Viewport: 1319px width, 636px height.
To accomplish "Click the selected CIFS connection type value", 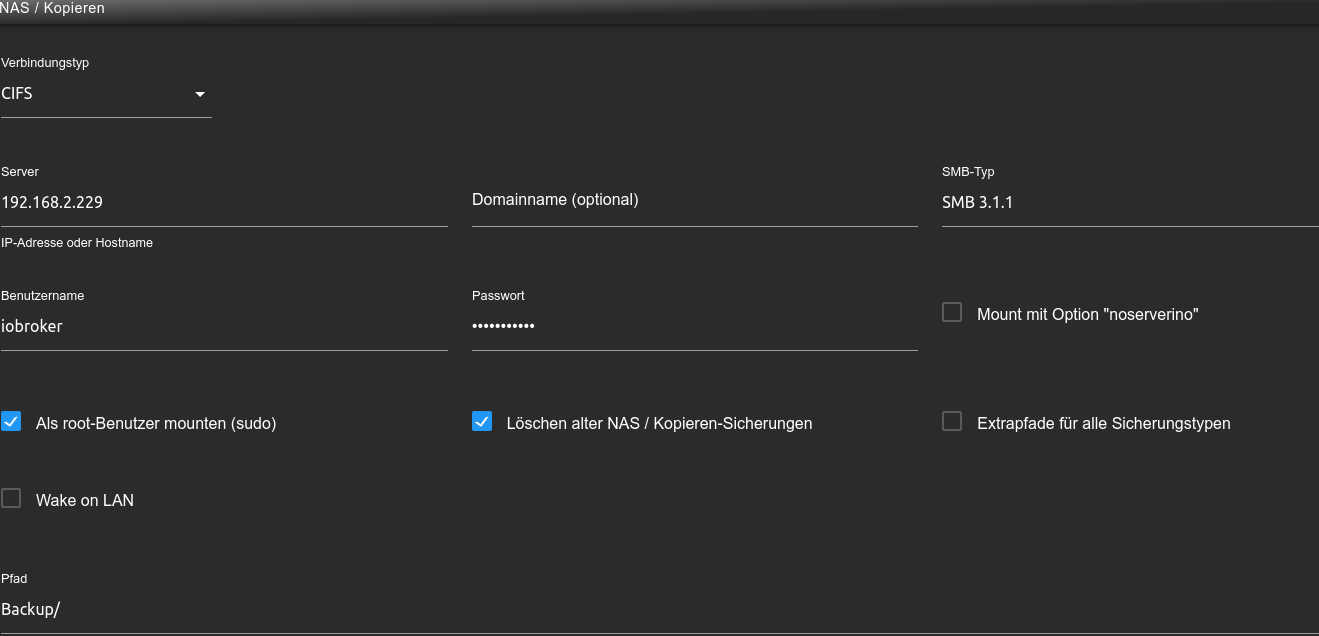I will pyautogui.click(x=18, y=94).
